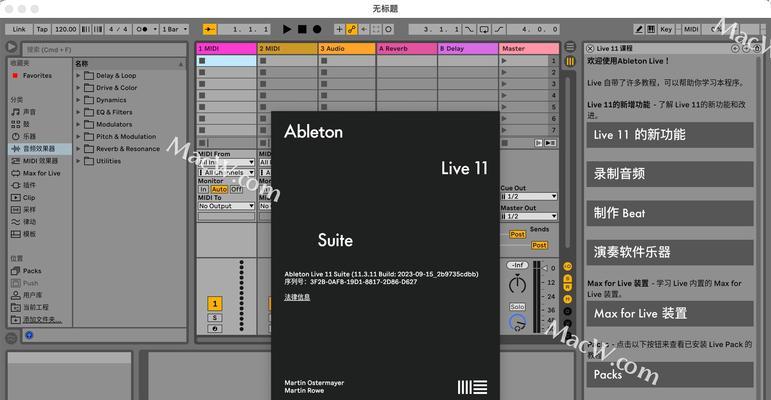
Task: Start playback with the Play button
Action: tap(287, 30)
